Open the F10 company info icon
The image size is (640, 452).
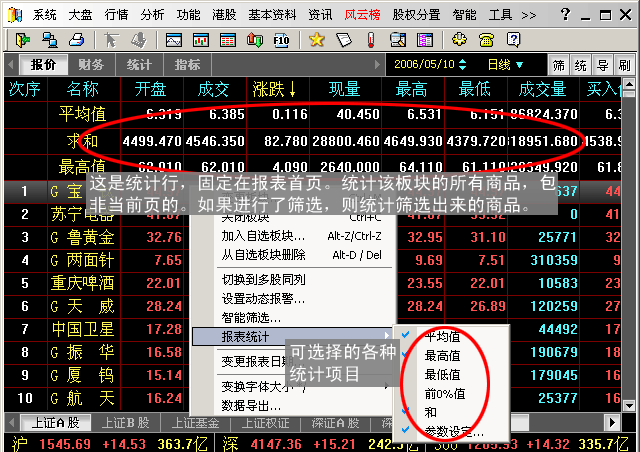282,40
